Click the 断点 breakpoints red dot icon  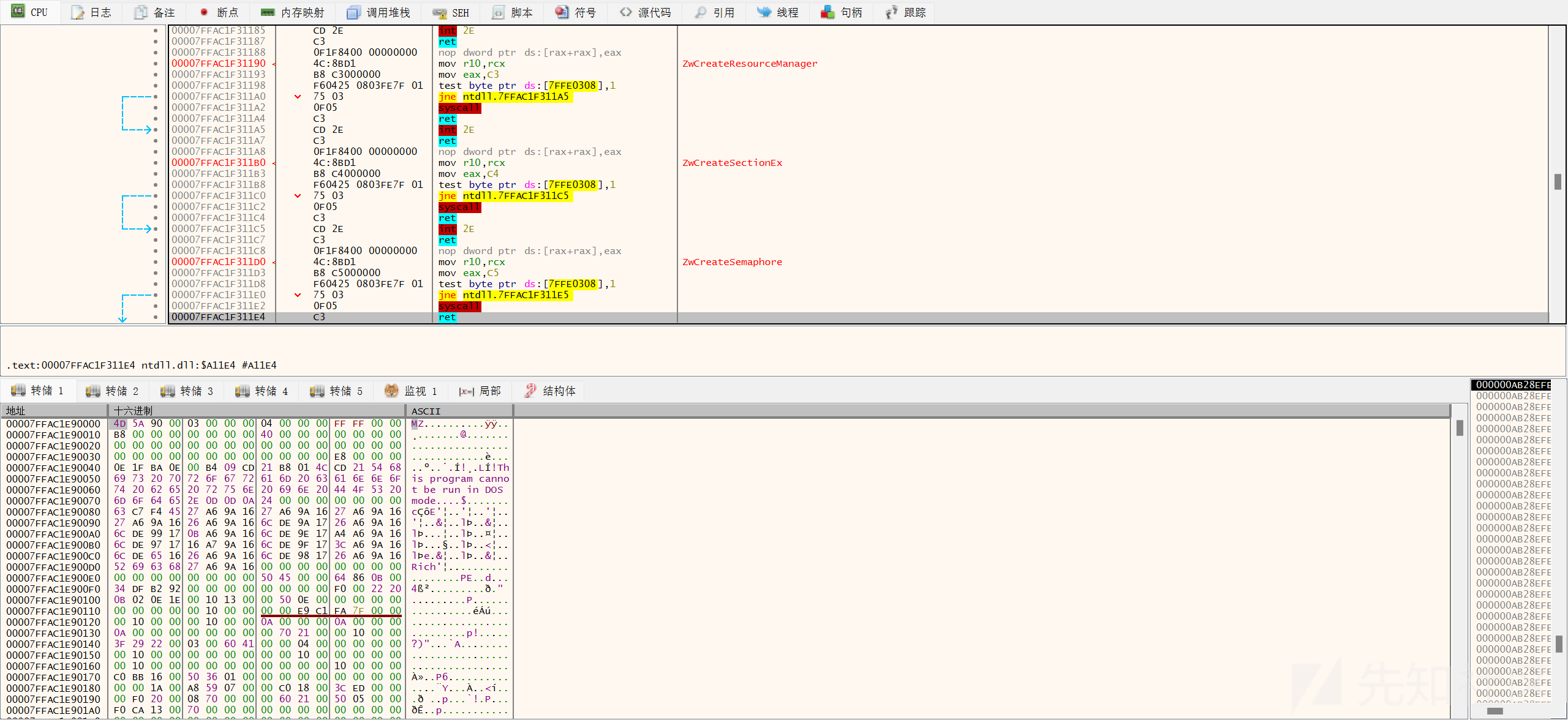[x=204, y=12]
